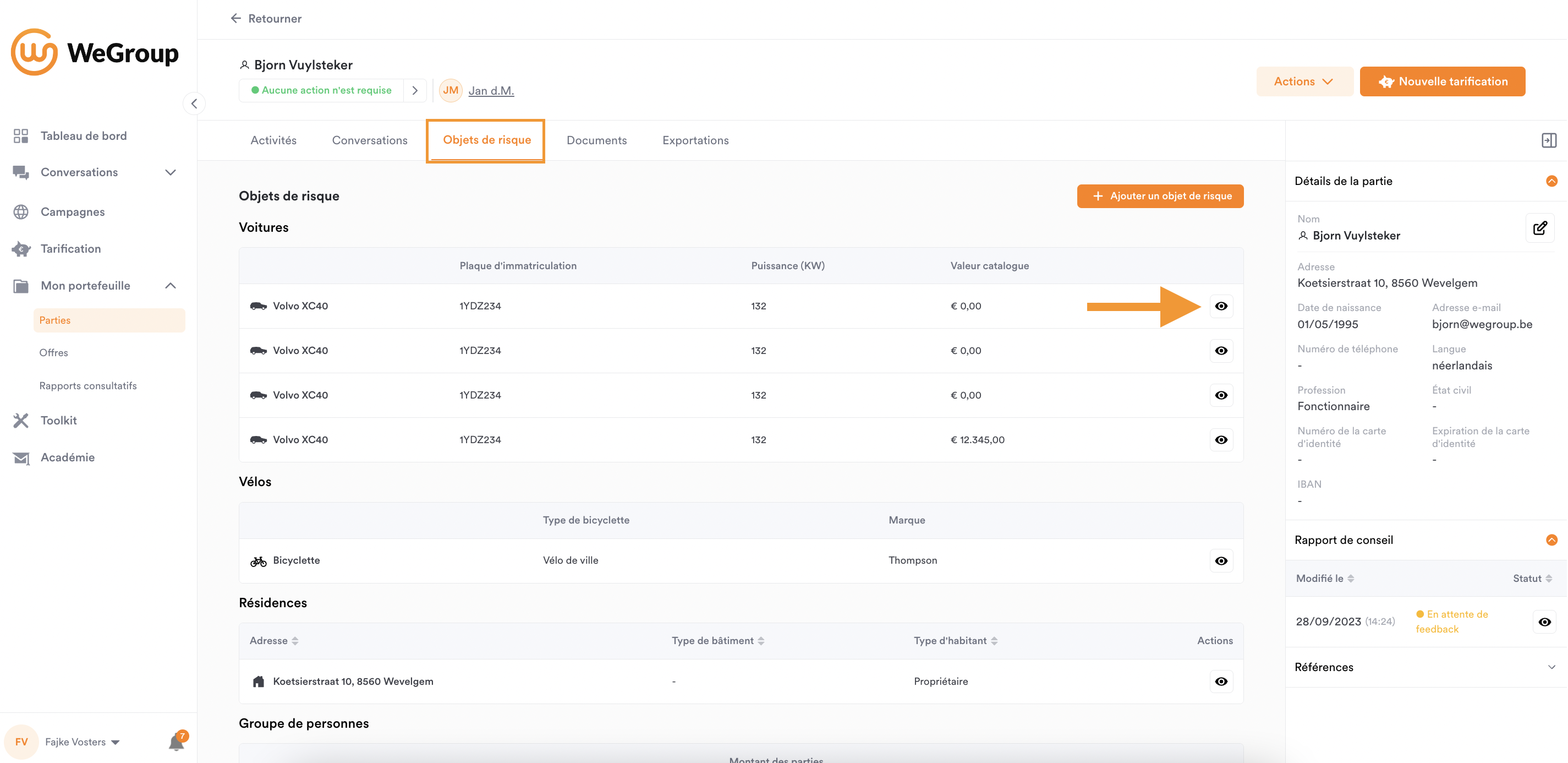View third Volvo XC40 row eye icon

[x=1221, y=395]
